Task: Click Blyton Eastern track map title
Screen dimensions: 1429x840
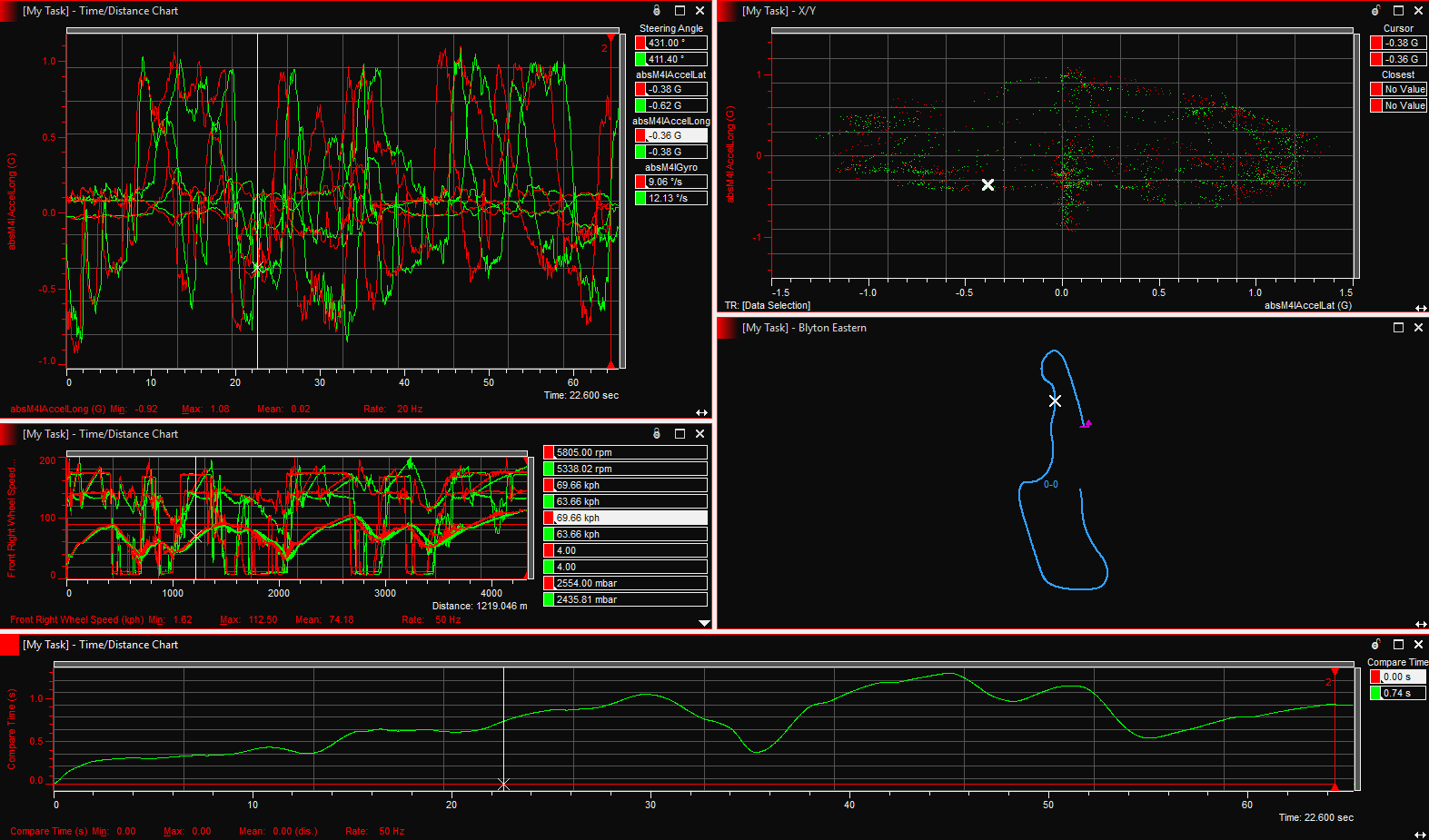Action: pyautogui.click(x=804, y=328)
